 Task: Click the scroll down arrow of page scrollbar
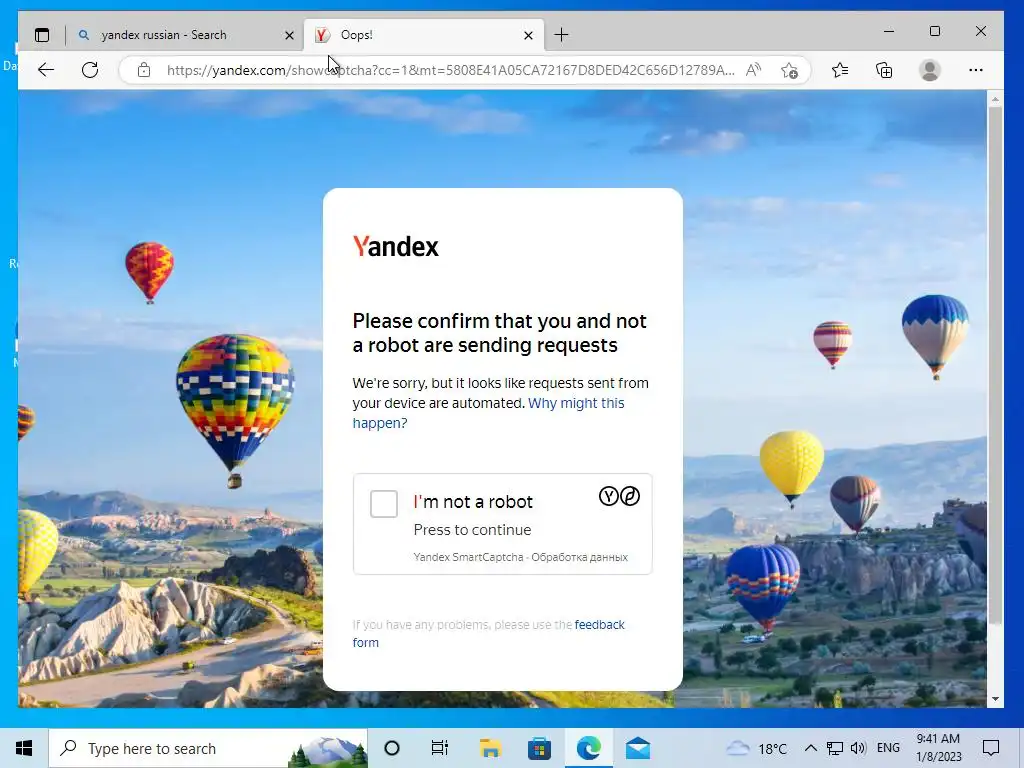(995, 699)
